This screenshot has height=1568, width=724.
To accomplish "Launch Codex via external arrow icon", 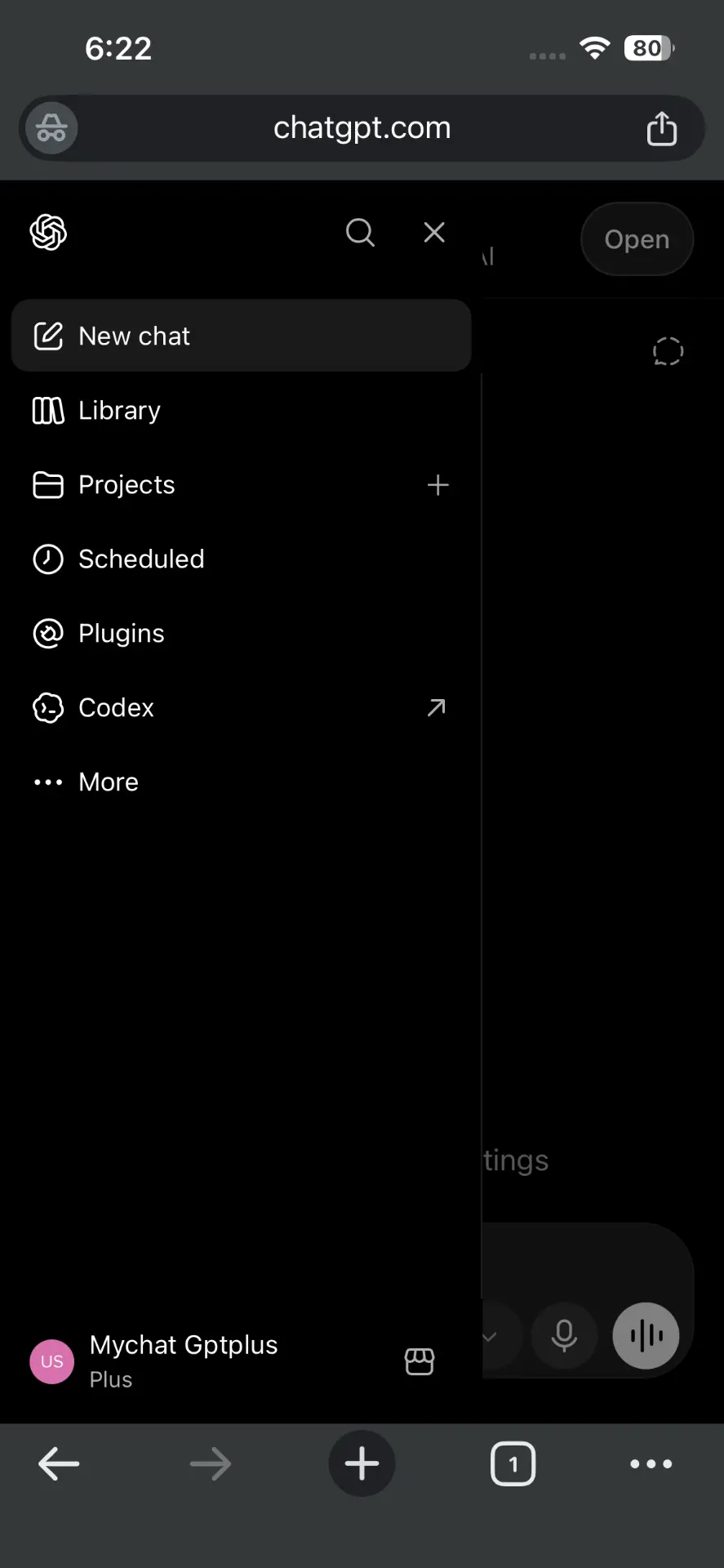I will (437, 707).
